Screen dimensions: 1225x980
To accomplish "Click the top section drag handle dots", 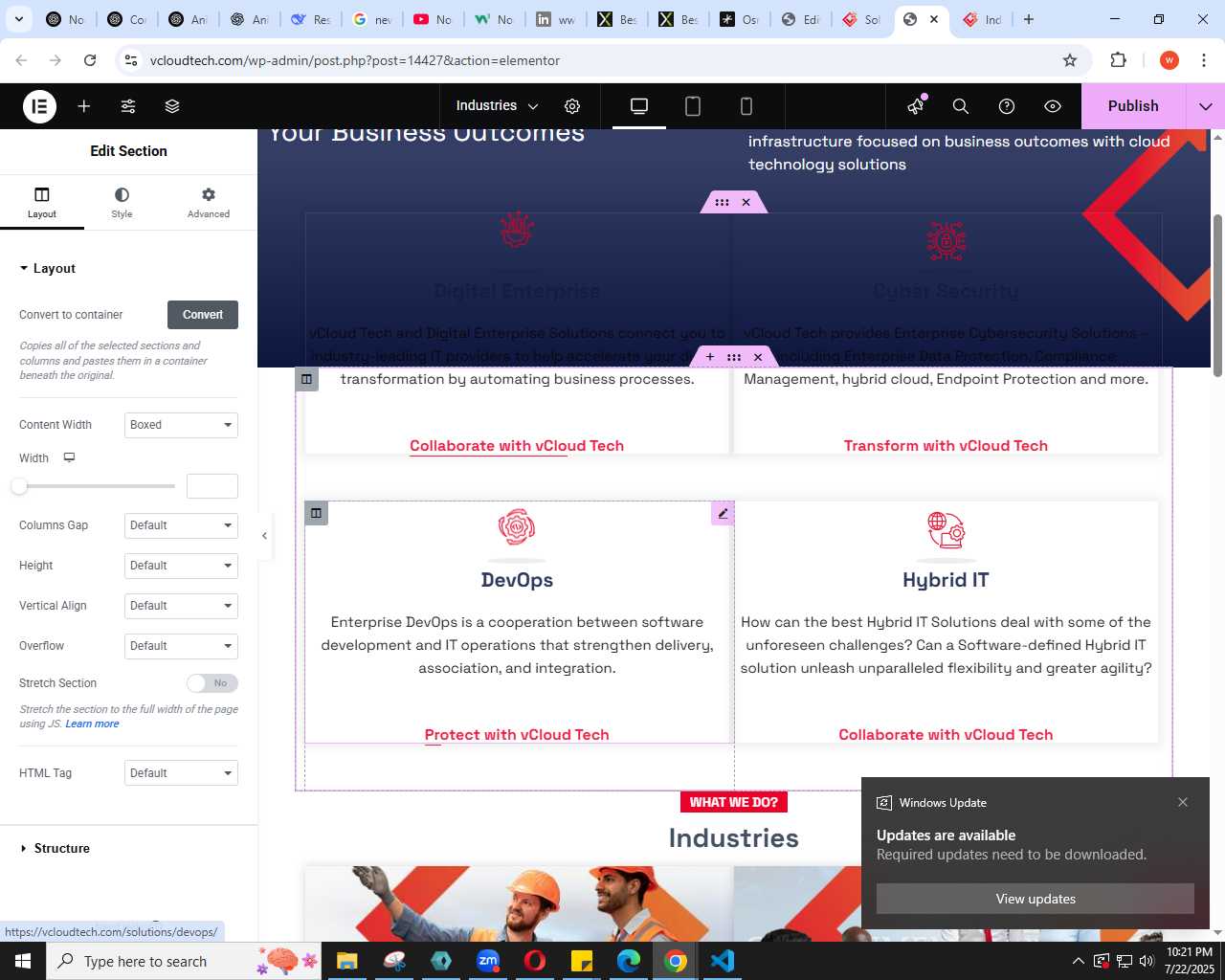I will click(722, 202).
